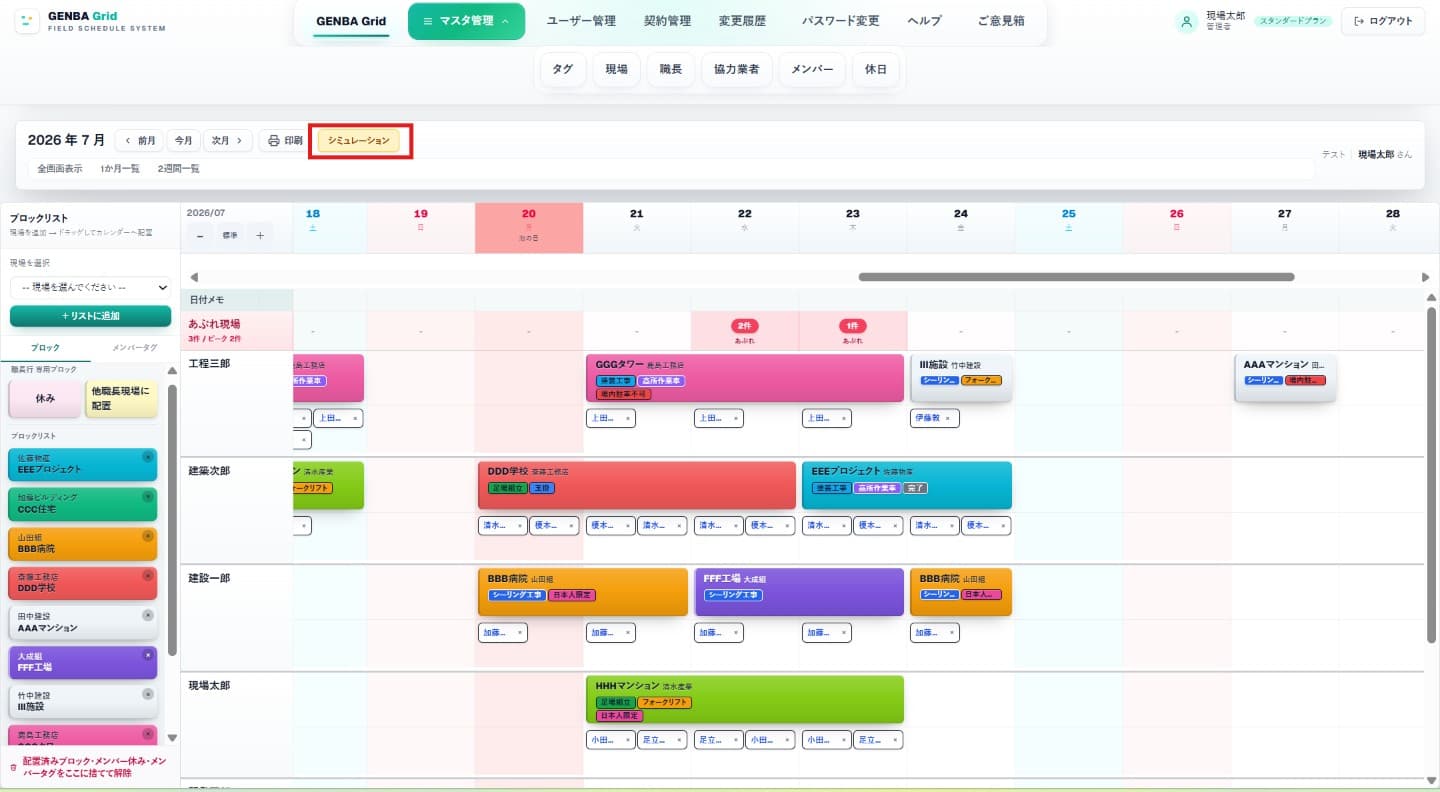The image size is (1440, 792).
Task: Select the タグ master submenu button
Action: tap(563, 70)
